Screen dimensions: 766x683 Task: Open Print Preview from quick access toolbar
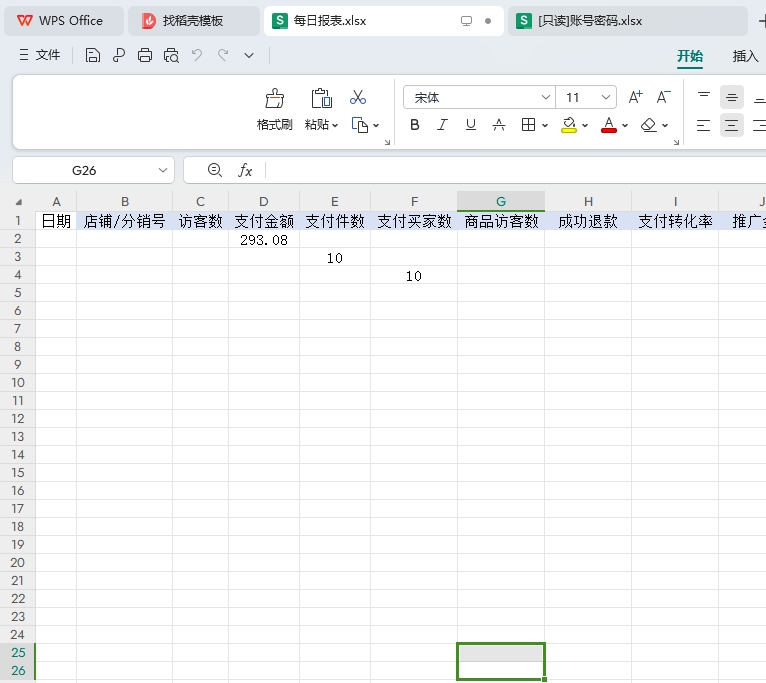point(171,55)
